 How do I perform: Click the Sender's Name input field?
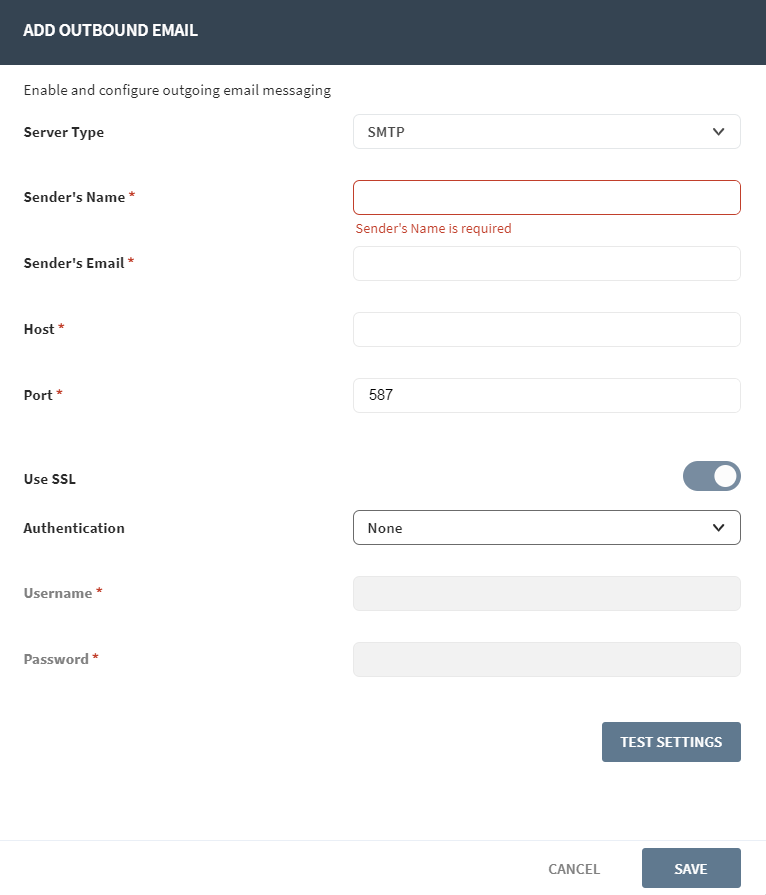[x=547, y=197]
